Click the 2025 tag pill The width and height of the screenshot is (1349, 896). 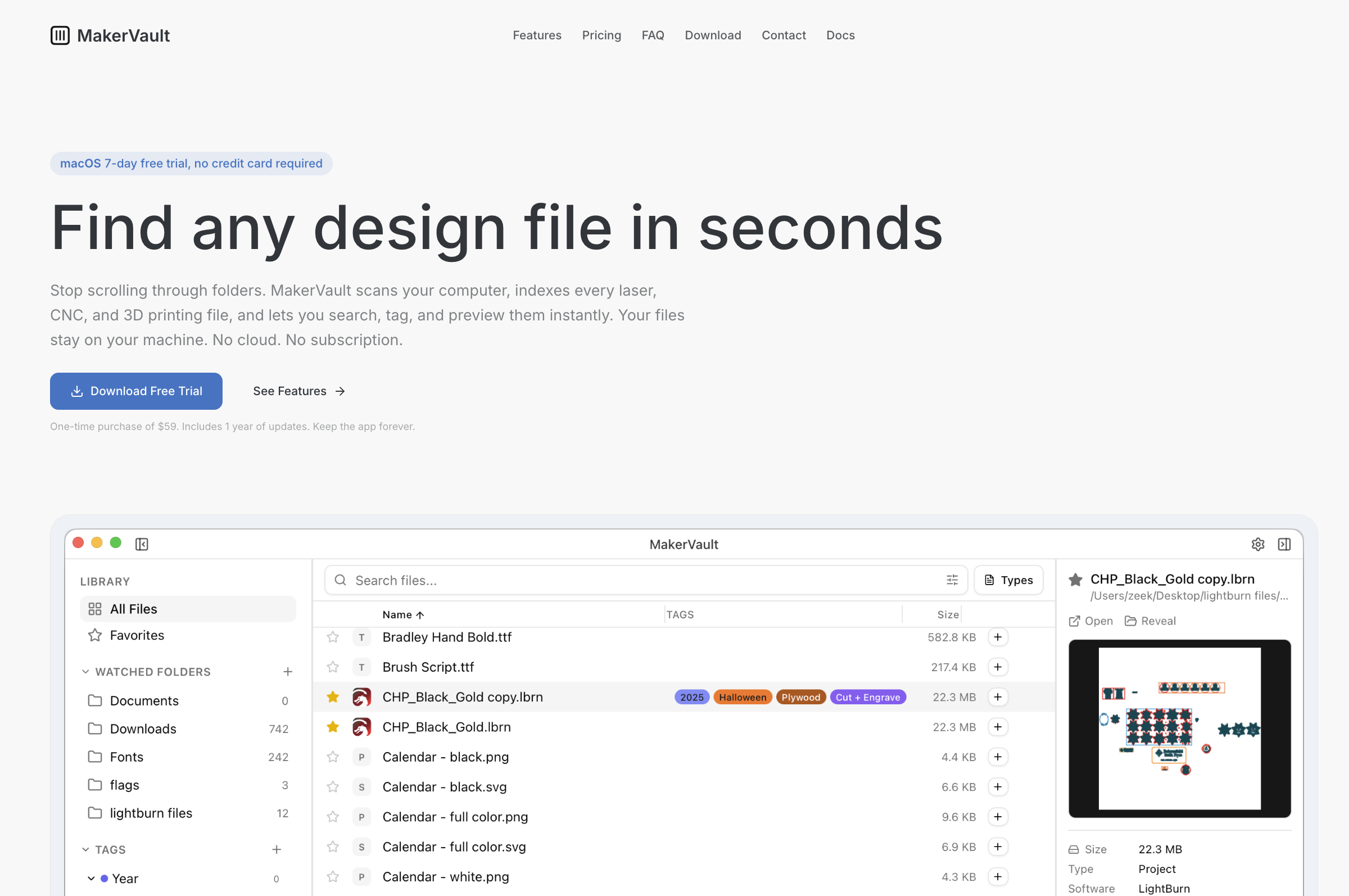692,696
